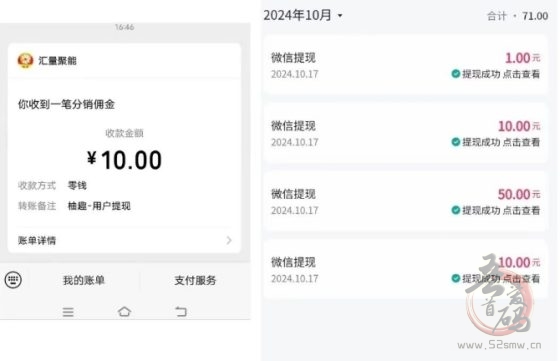Tap Android back navigation icon
560x361 pixels.
point(181,312)
